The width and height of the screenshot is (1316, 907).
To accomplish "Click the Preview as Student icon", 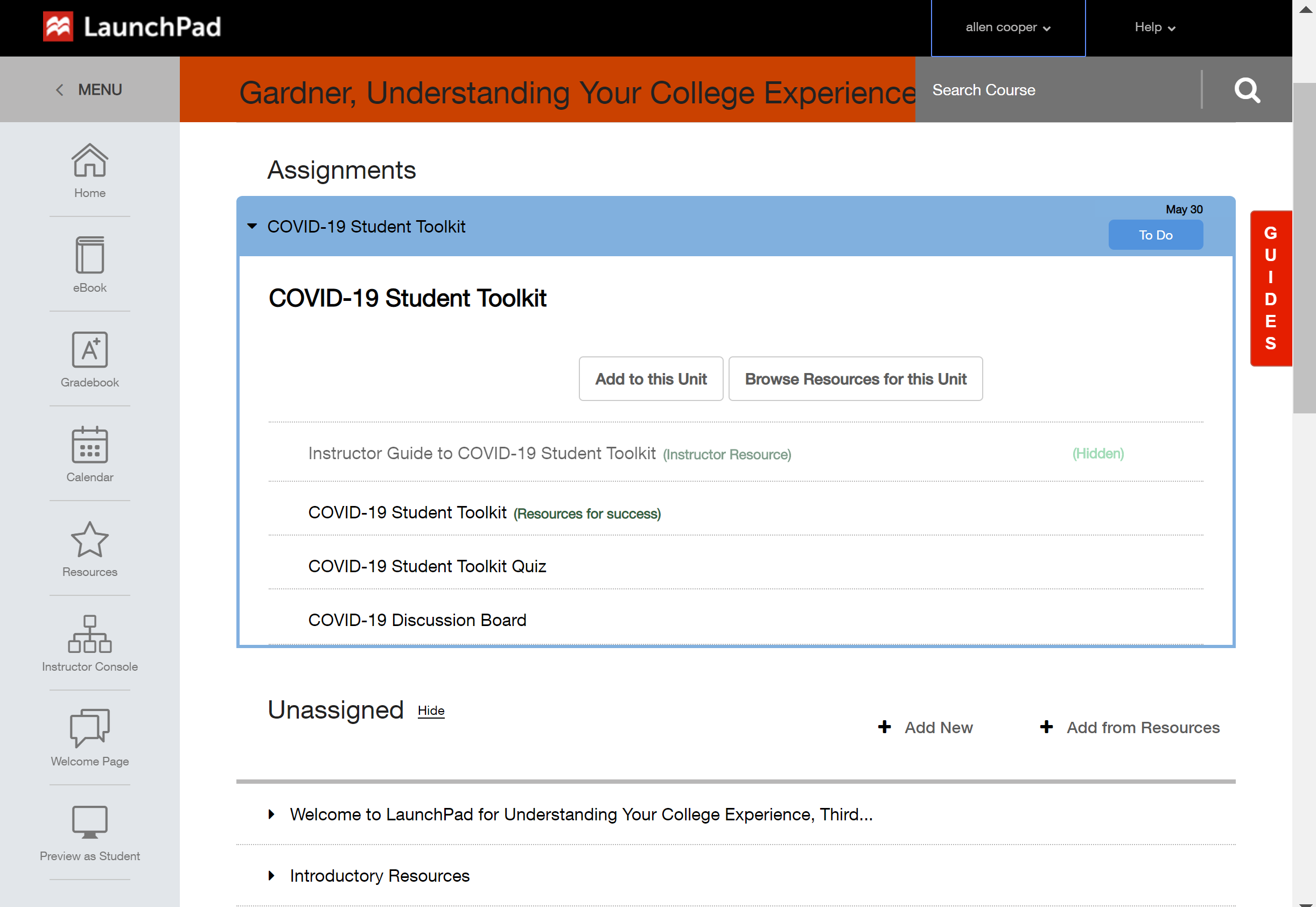I will point(90,822).
